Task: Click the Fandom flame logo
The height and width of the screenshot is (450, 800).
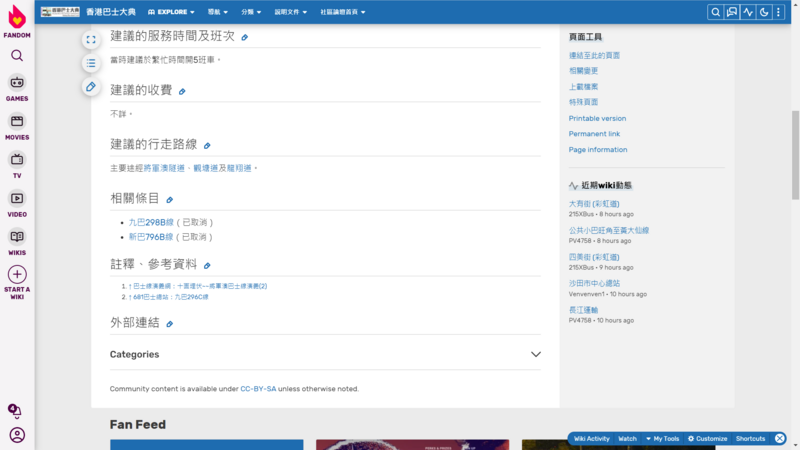Action: (17, 18)
